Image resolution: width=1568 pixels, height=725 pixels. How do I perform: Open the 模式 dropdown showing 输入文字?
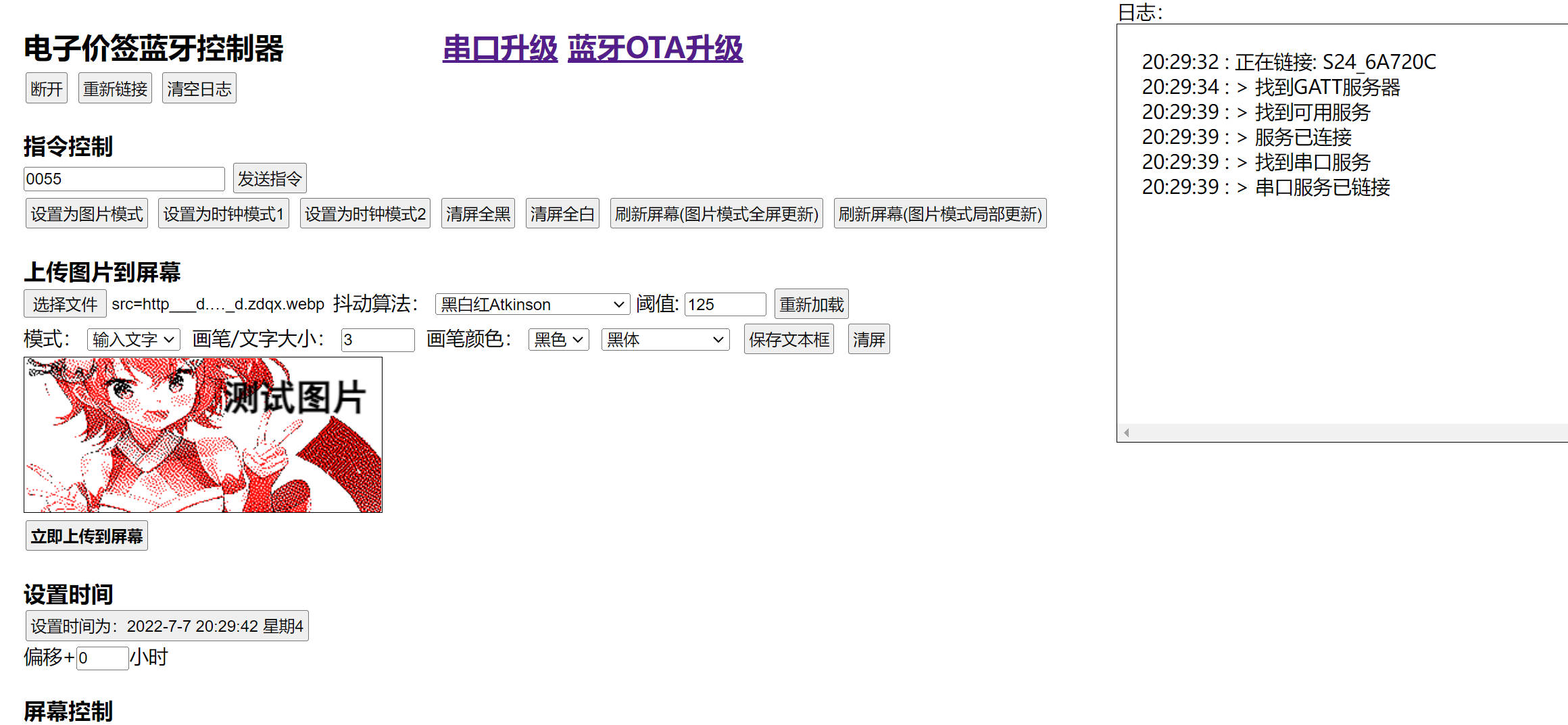click(x=133, y=339)
